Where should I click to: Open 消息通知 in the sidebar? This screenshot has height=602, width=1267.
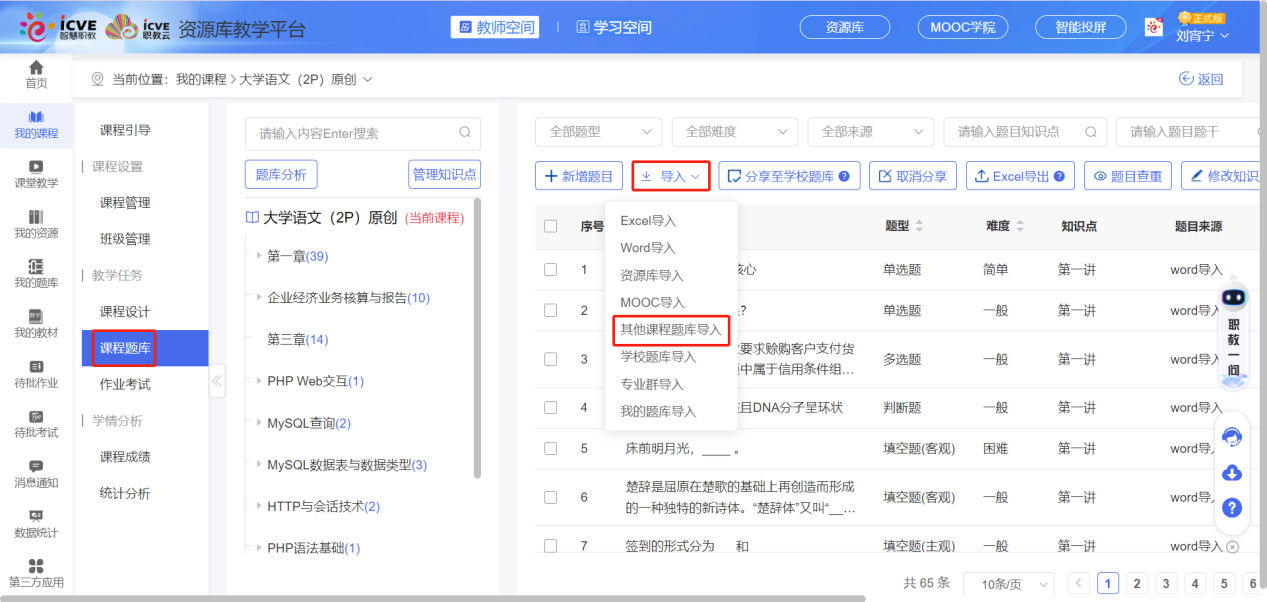[36, 473]
